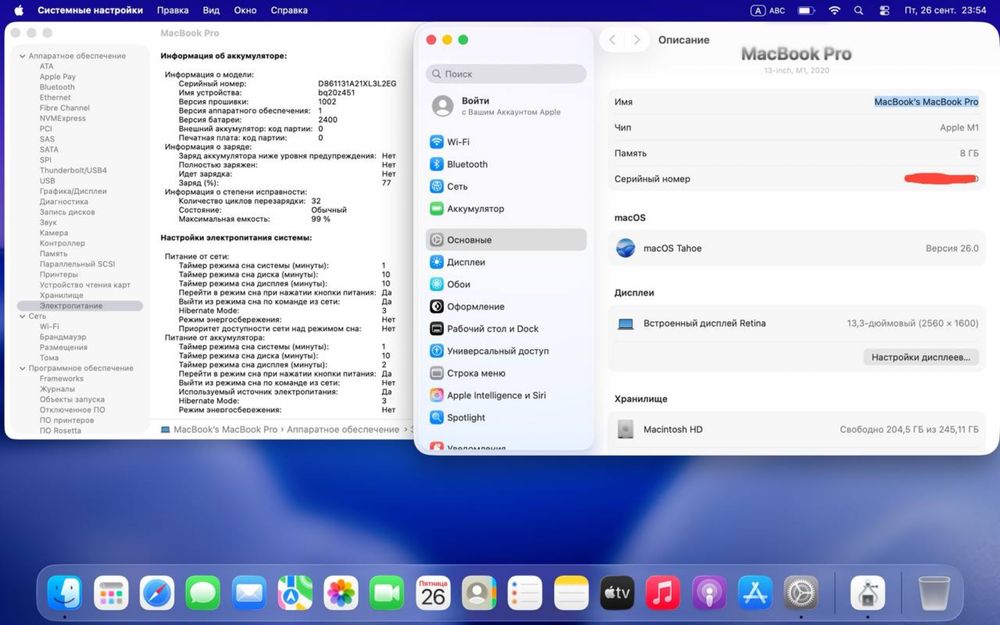This screenshot has height=625, width=1000.
Task: Open Calendar showing 26 in Dock
Action: (x=433, y=592)
